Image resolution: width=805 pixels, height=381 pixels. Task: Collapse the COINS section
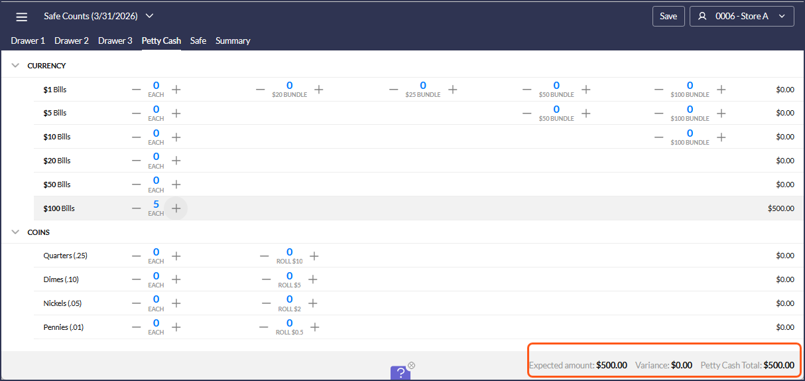[x=16, y=232]
